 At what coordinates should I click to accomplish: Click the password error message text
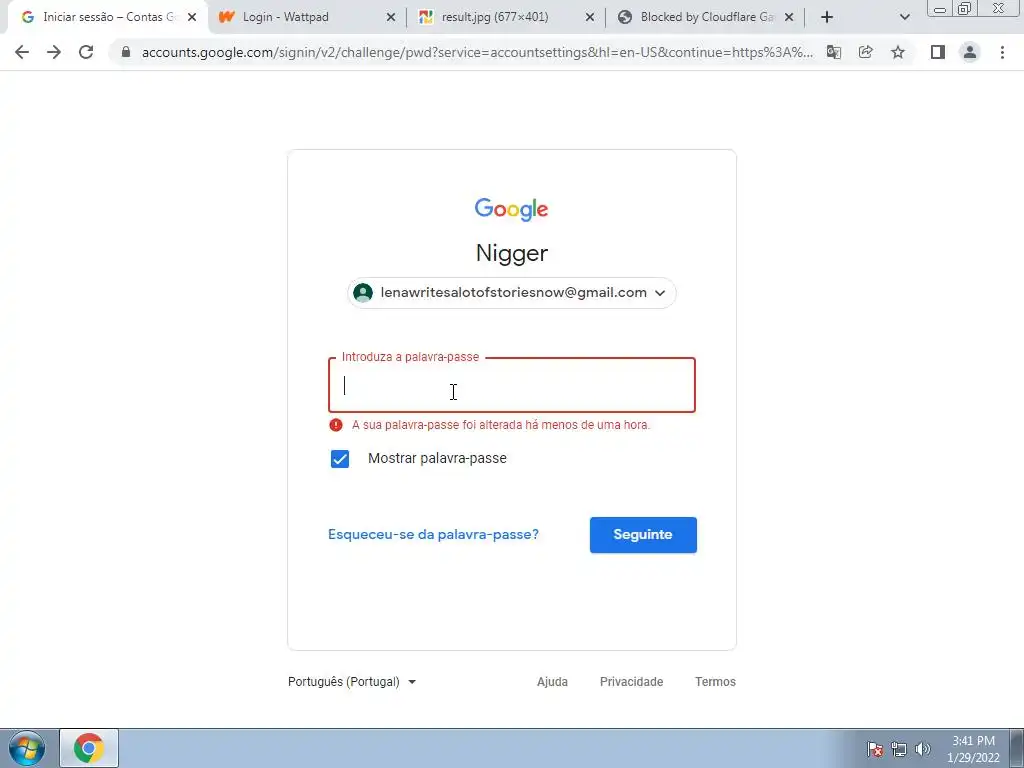pos(501,425)
